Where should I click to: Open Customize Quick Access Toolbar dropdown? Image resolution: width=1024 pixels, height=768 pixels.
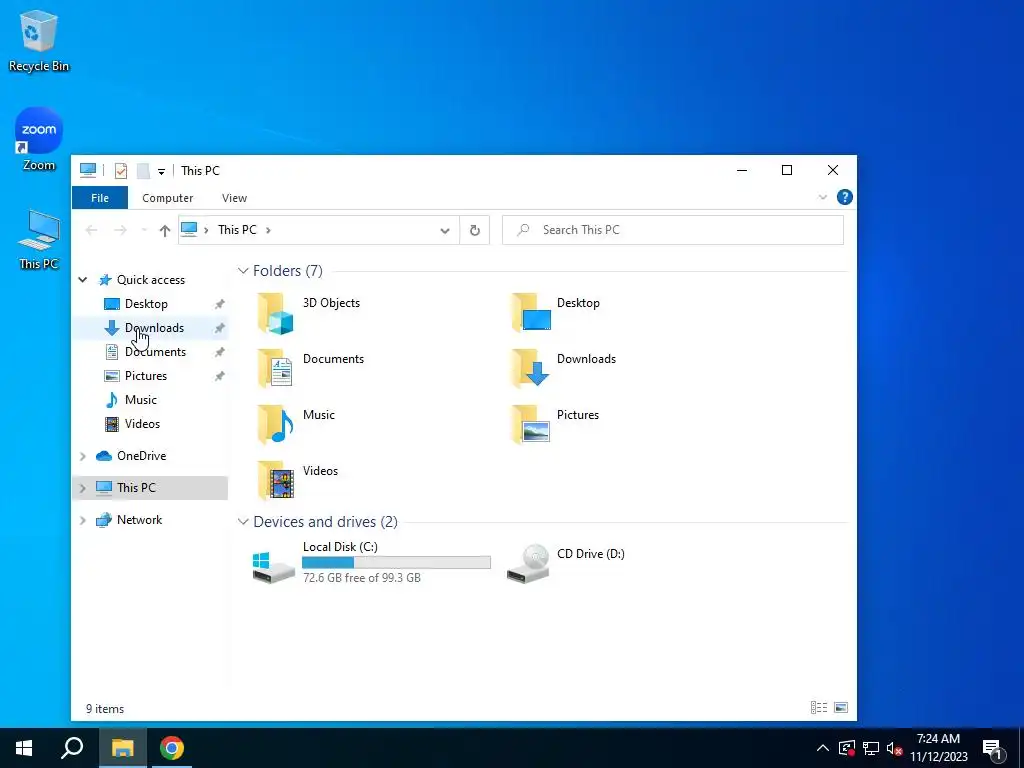point(161,172)
